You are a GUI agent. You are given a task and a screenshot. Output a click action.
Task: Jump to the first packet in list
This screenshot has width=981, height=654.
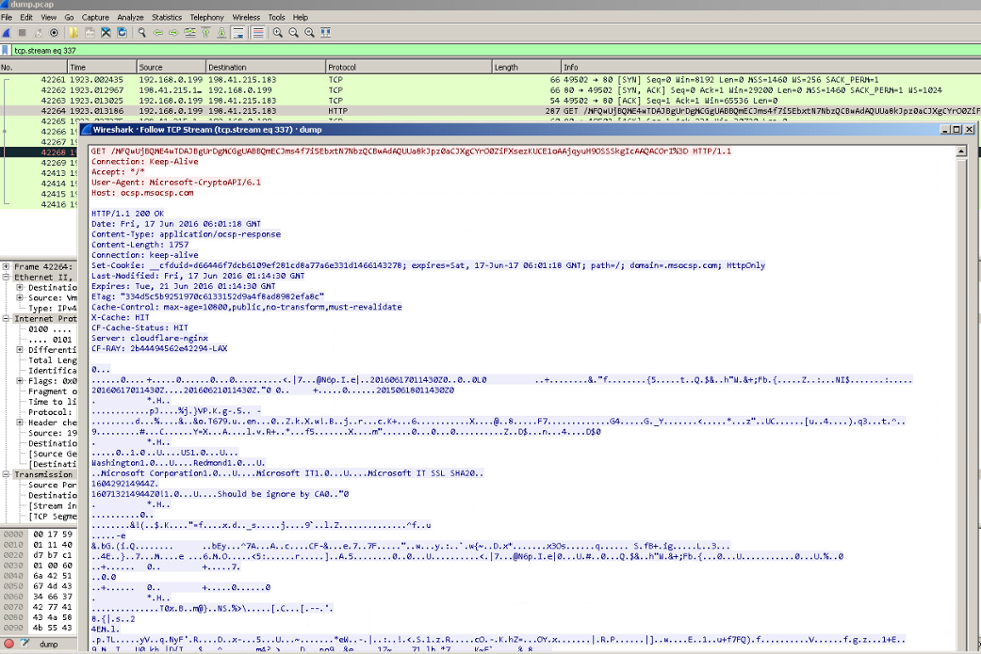point(205,31)
